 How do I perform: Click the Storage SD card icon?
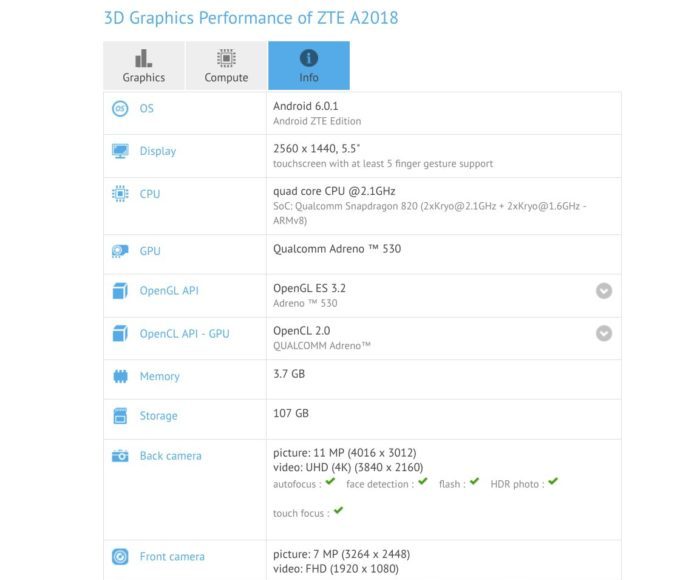tap(120, 416)
